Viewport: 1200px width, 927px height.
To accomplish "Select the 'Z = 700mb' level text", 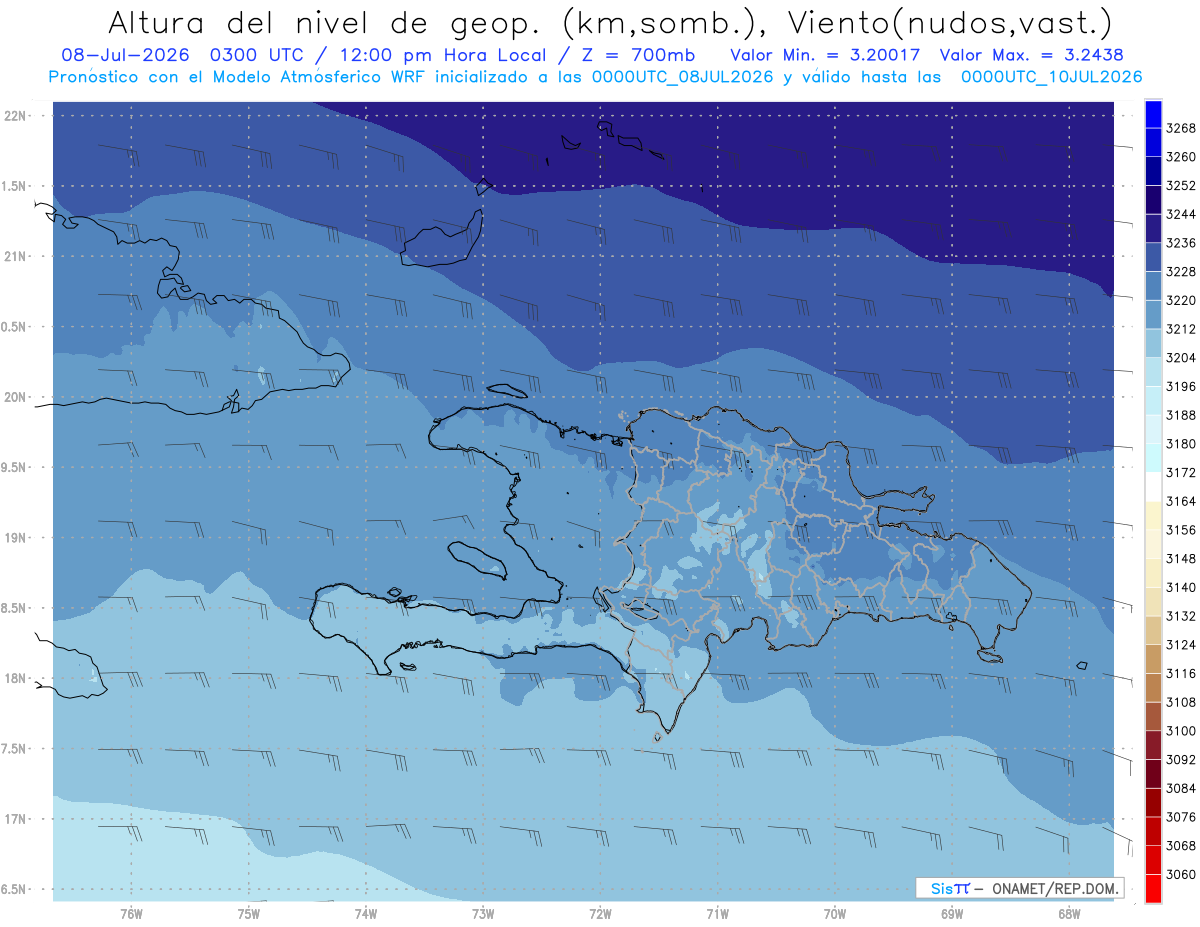I will (636, 55).
